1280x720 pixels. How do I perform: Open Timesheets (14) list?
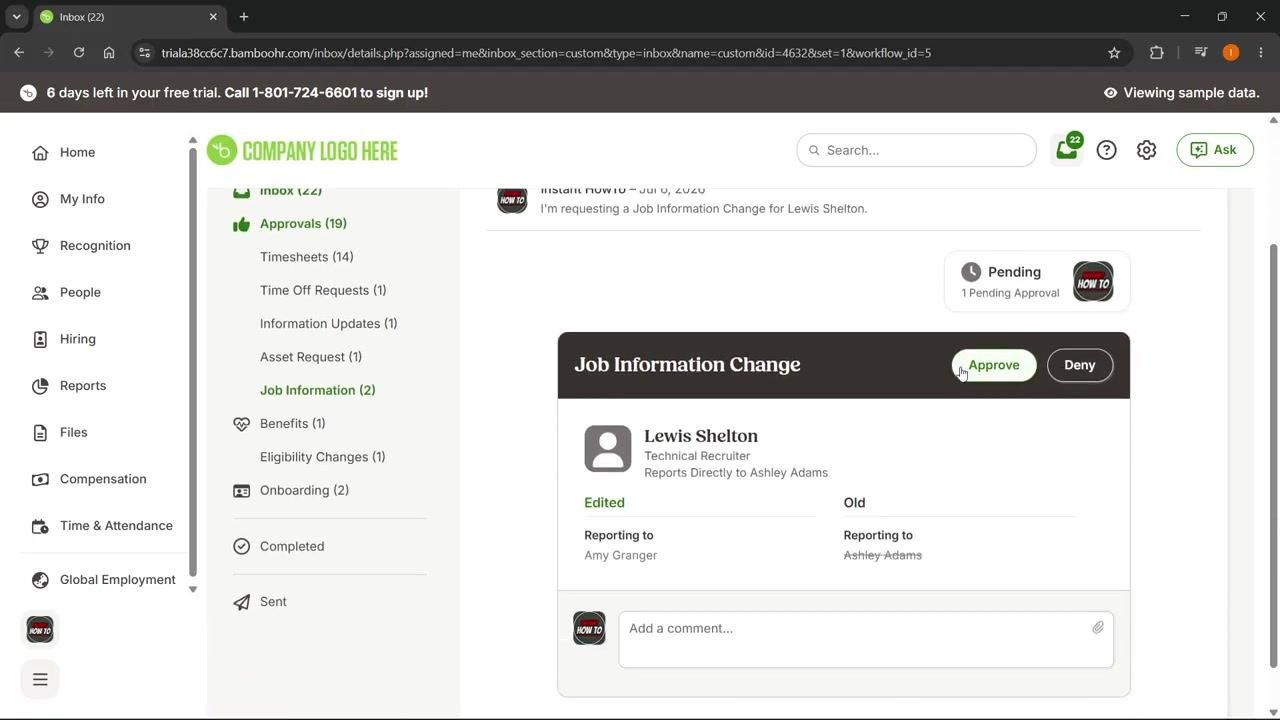307,257
